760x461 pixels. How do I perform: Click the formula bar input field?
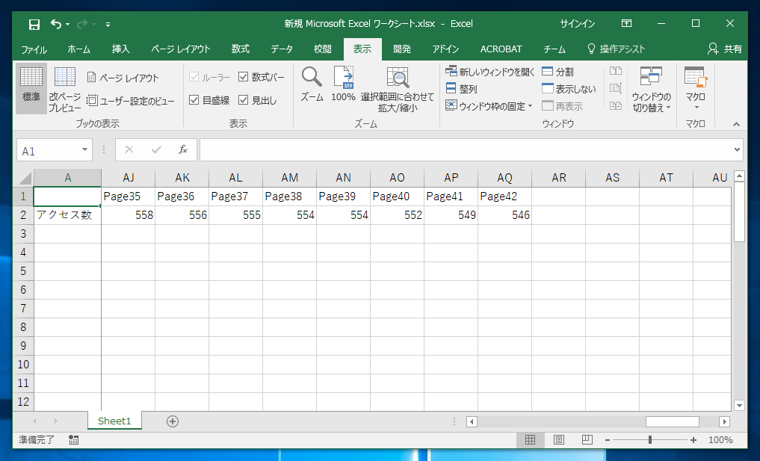coord(466,150)
